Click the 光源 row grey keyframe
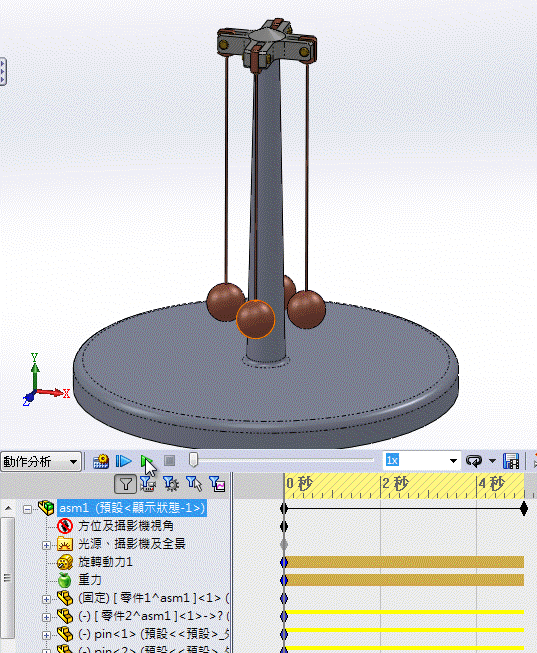 pos(284,544)
